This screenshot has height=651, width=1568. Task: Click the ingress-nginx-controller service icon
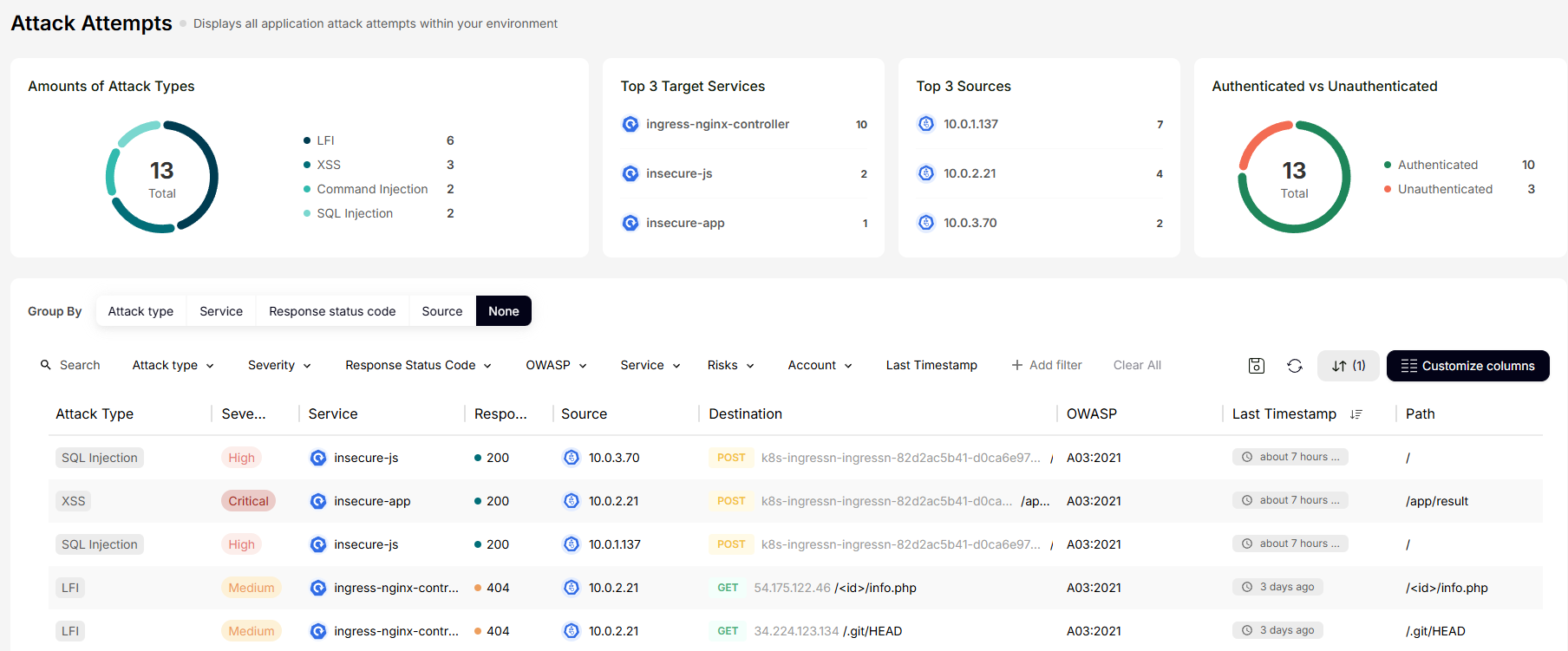[630, 124]
